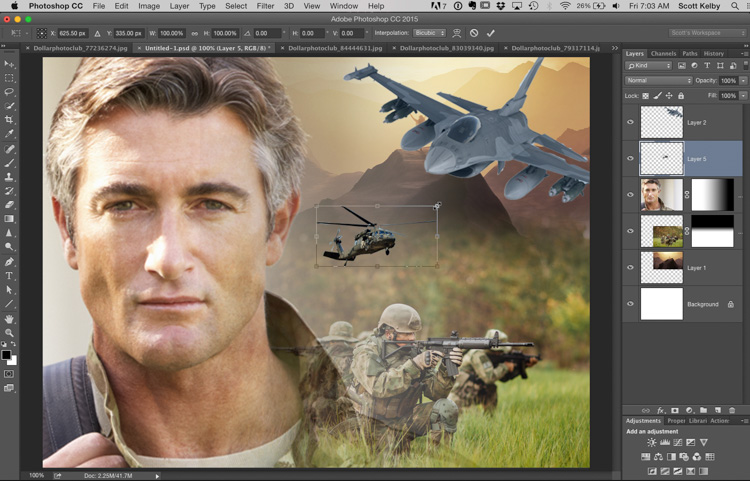Viewport: 750px width, 481px height.
Task: Toggle visibility of the Background layer
Action: pyautogui.click(x=630, y=304)
